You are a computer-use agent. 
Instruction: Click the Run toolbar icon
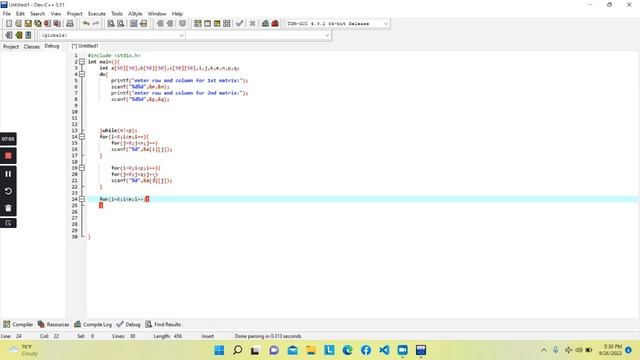[x=207, y=24]
